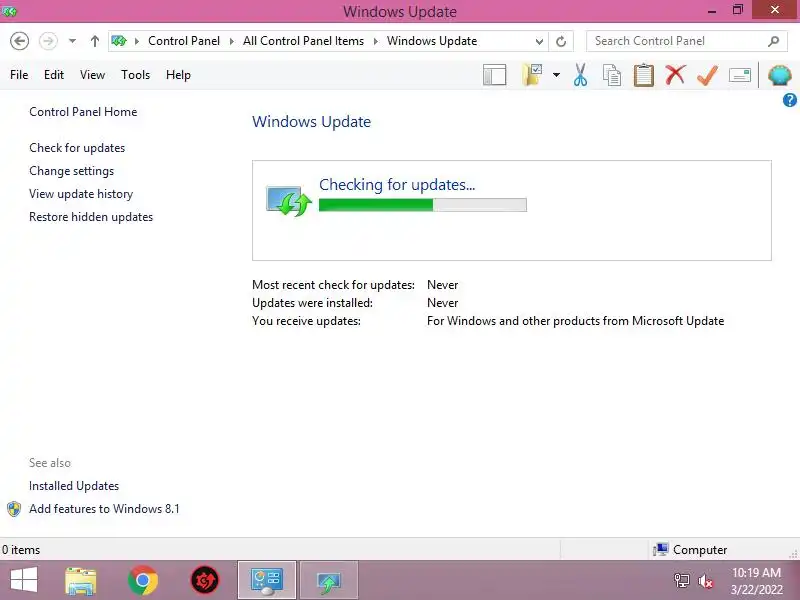
Task: Click the update sync computer icon
Action: [288, 201]
